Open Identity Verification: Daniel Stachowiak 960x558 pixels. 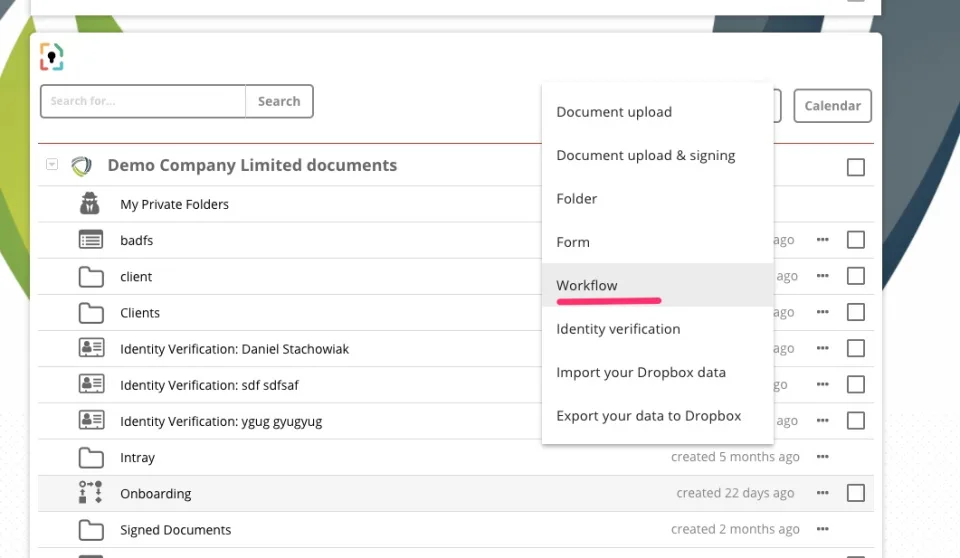[x=234, y=349]
